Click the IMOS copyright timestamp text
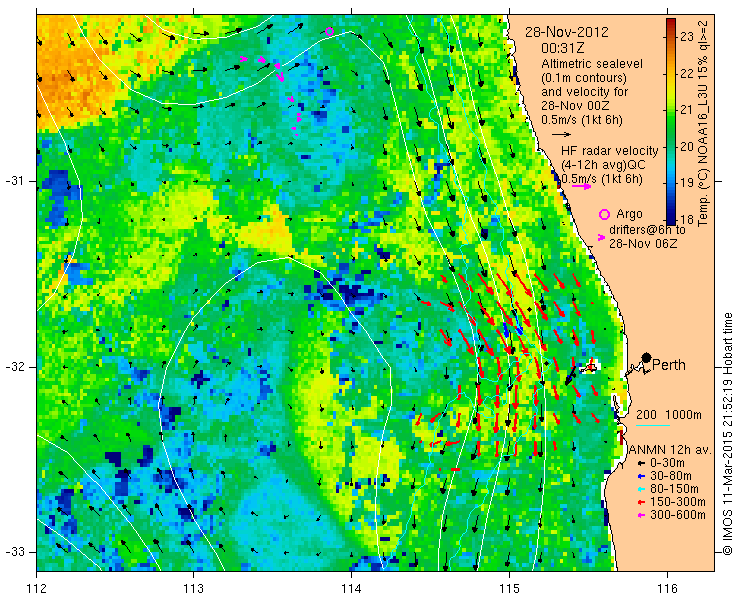Image resolution: width=740 pixels, height=600 pixels. (727, 433)
